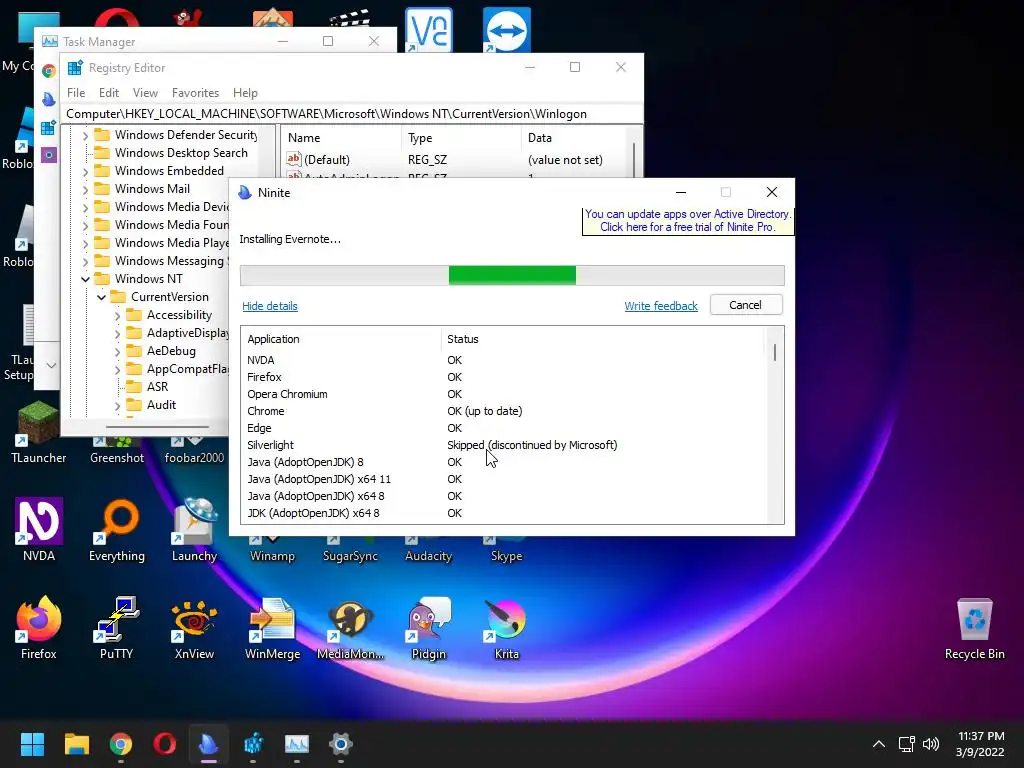Screen dimensions: 1024x768
Task: Open Pidgin from the desktop
Action: 428,627
